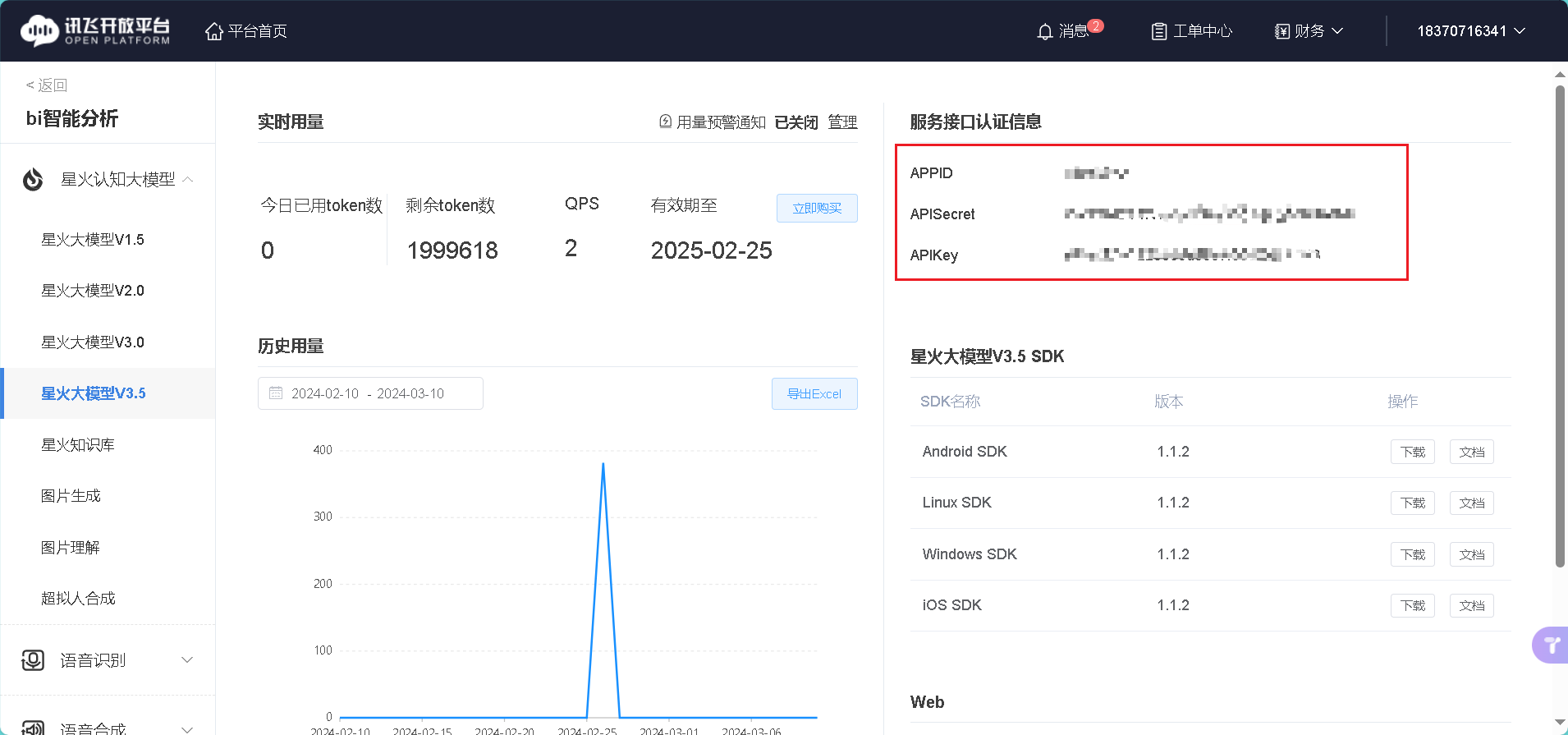The width and height of the screenshot is (1568, 735).
Task: Open the history date range picker
Action: [x=370, y=393]
